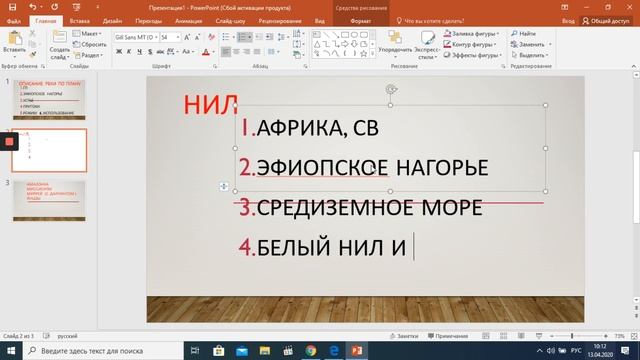Clear all formatting with the eraser icon

pos(211,37)
